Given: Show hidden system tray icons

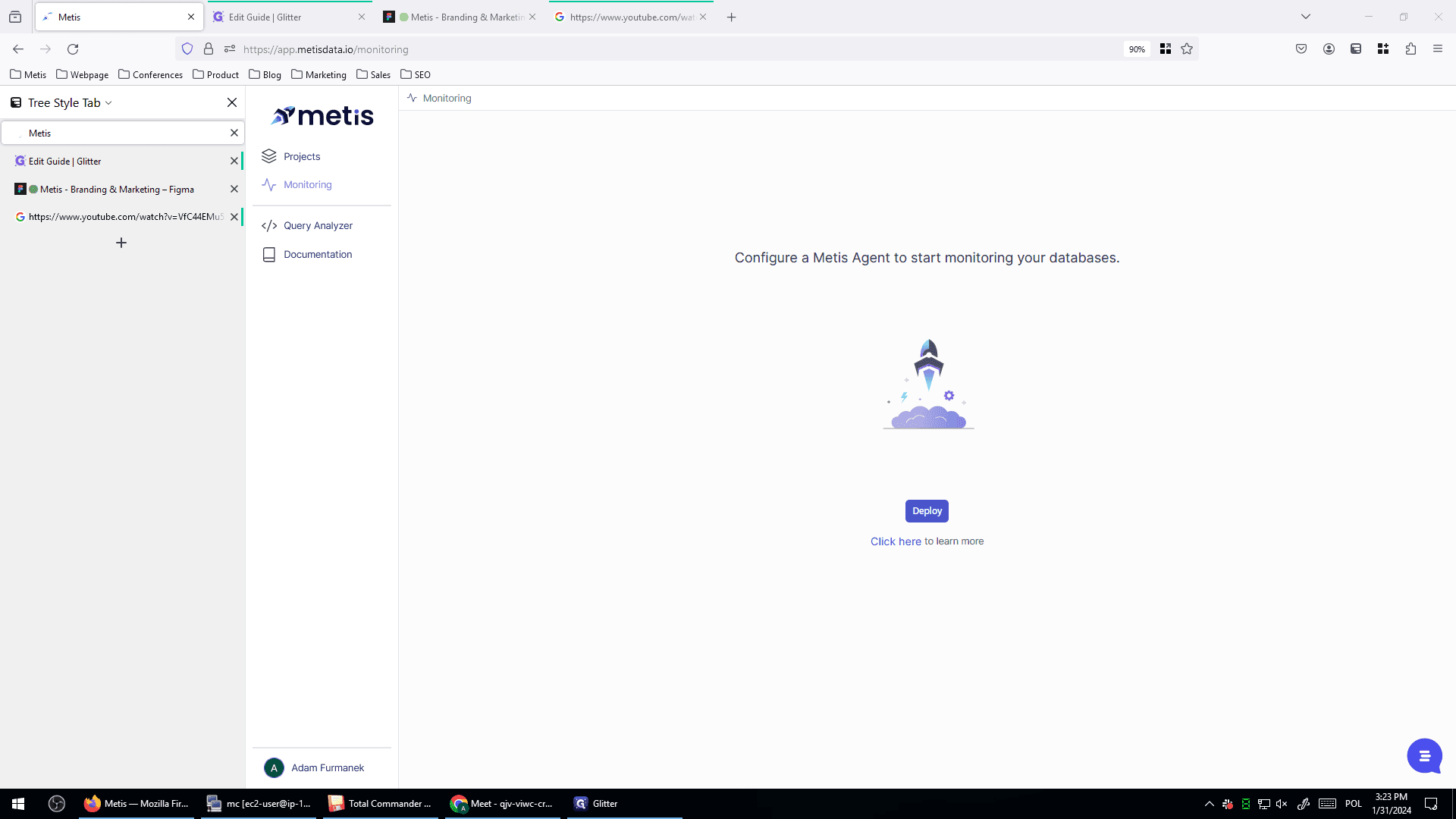Looking at the screenshot, I should tap(1209, 804).
